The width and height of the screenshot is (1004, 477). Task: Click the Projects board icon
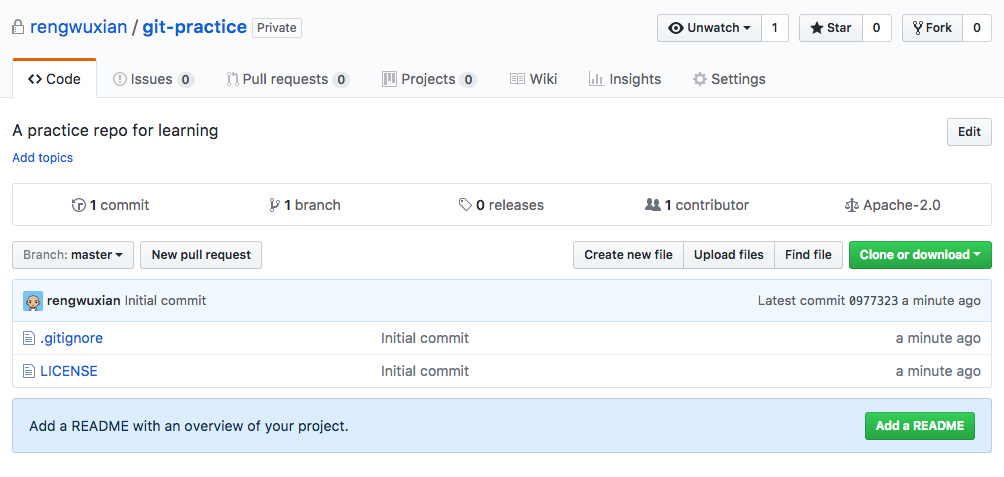point(389,79)
